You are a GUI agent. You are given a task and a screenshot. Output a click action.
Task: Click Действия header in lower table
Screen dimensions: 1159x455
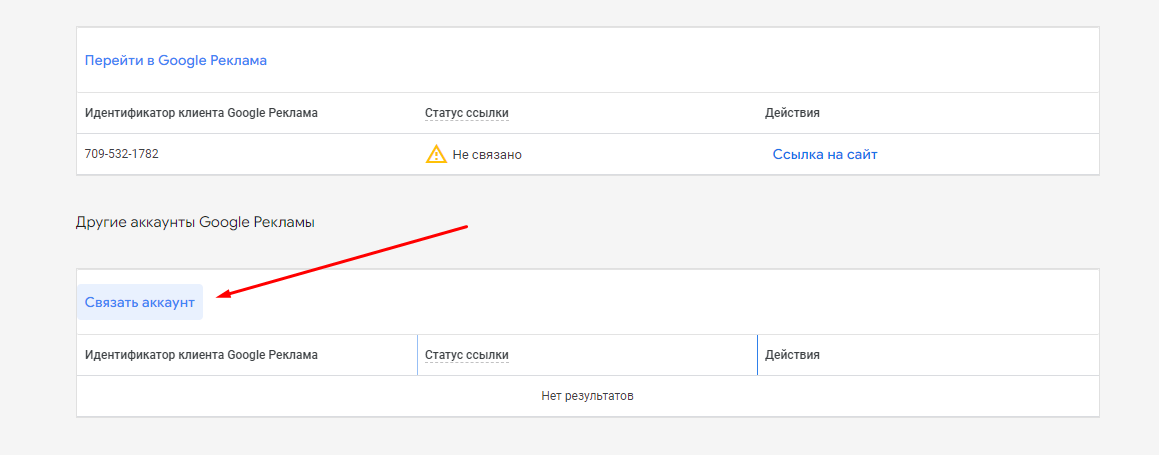pos(792,355)
